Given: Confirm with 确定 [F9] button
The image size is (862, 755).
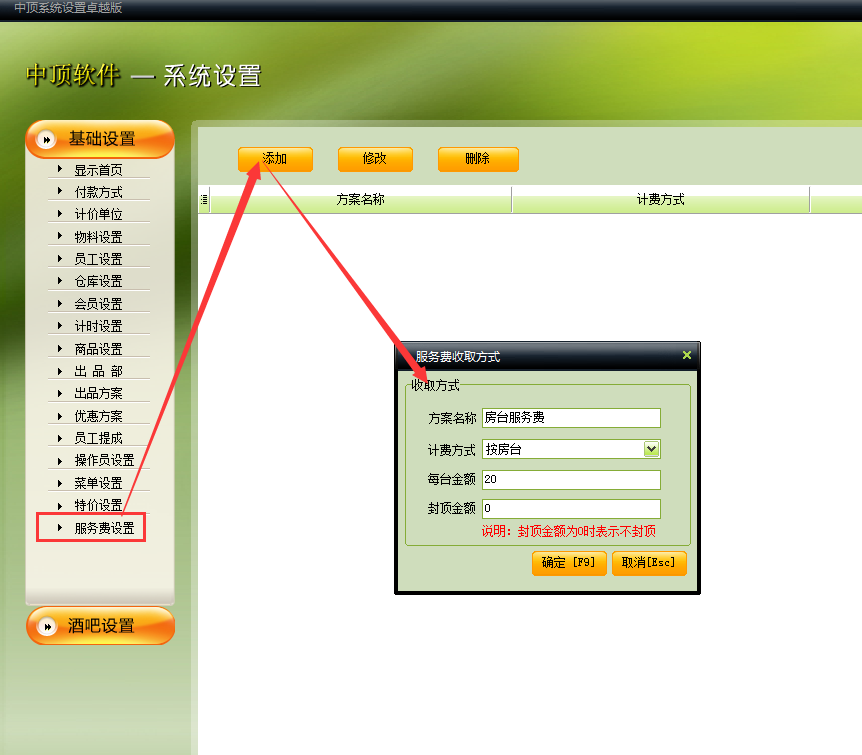Looking at the screenshot, I should tap(569, 563).
